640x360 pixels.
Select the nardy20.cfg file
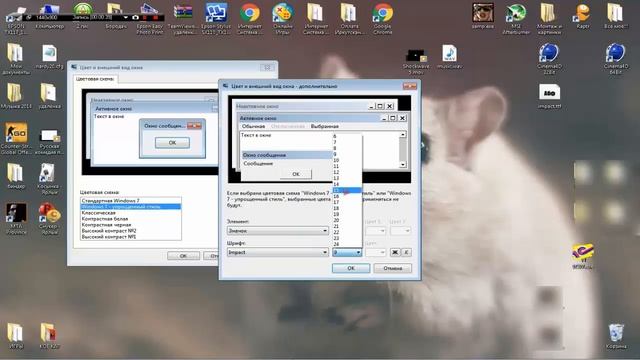49,56
